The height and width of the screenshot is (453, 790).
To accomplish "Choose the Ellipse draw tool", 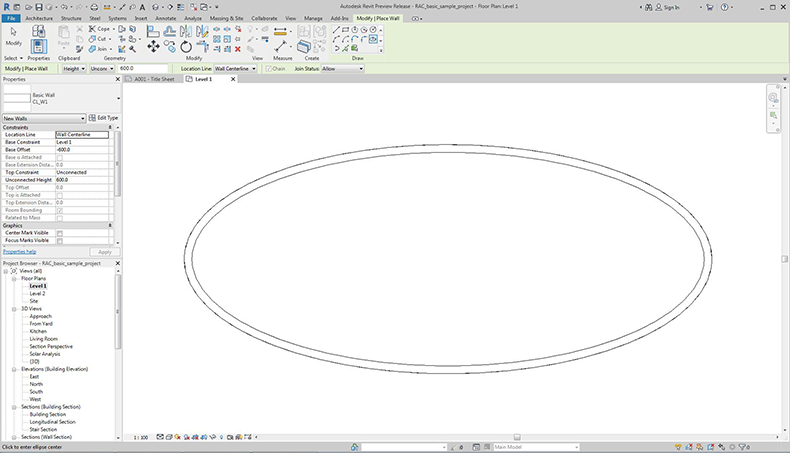I will [x=373, y=39].
